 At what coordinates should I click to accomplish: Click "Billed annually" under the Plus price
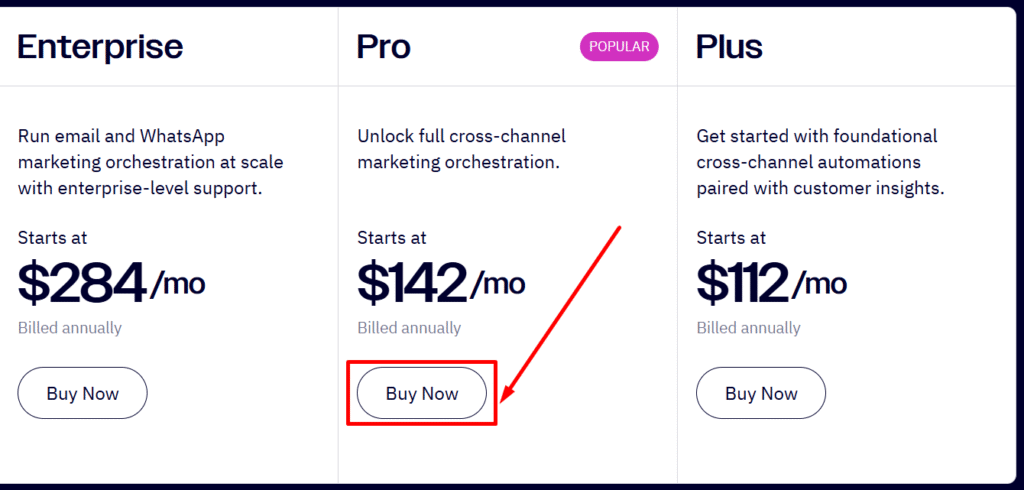(749, 328)
